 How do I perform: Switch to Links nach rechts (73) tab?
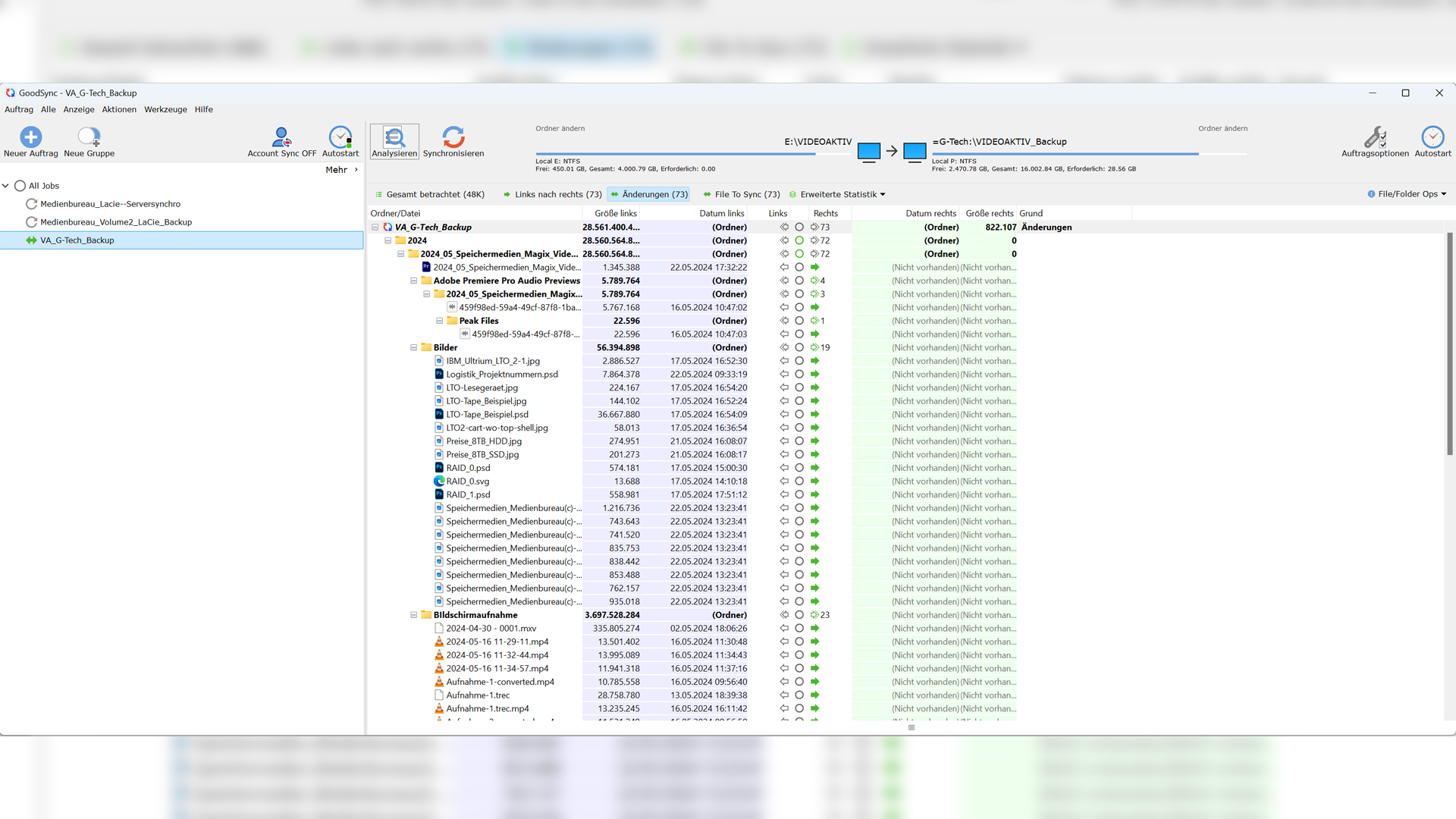tap(552, 194)
